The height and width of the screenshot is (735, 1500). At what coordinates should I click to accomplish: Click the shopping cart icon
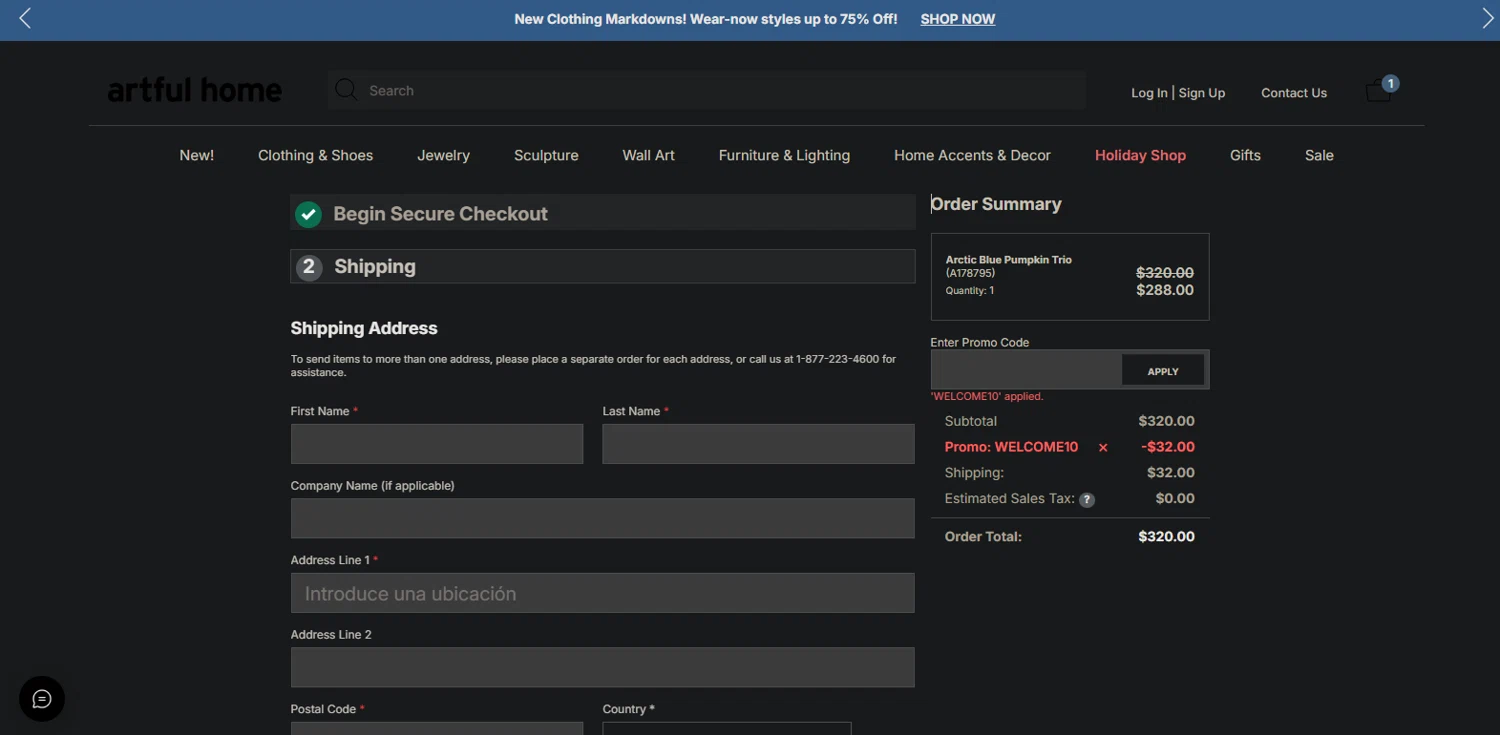pyautogui.click(x=1379, y=91)
